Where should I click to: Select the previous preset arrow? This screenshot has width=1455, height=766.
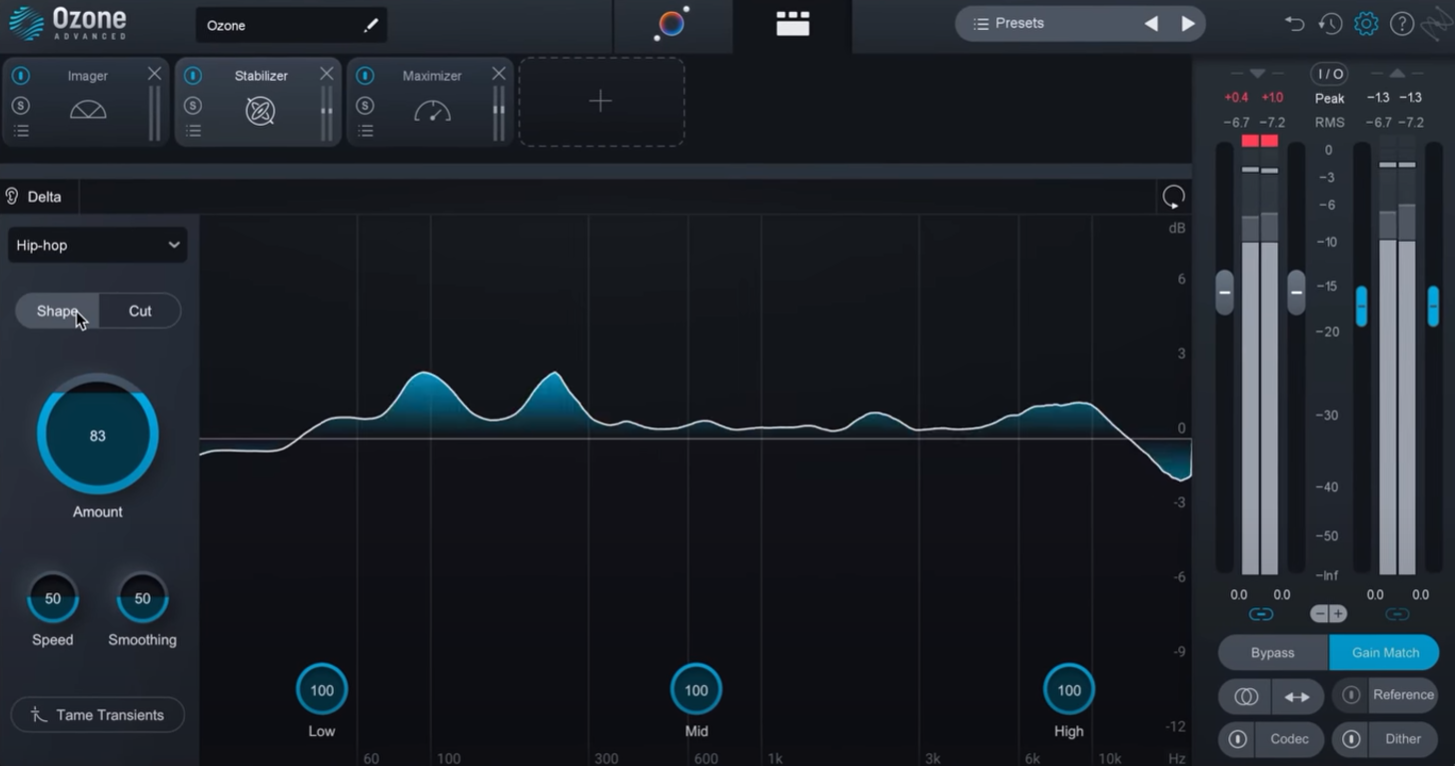click(1151, 24)
